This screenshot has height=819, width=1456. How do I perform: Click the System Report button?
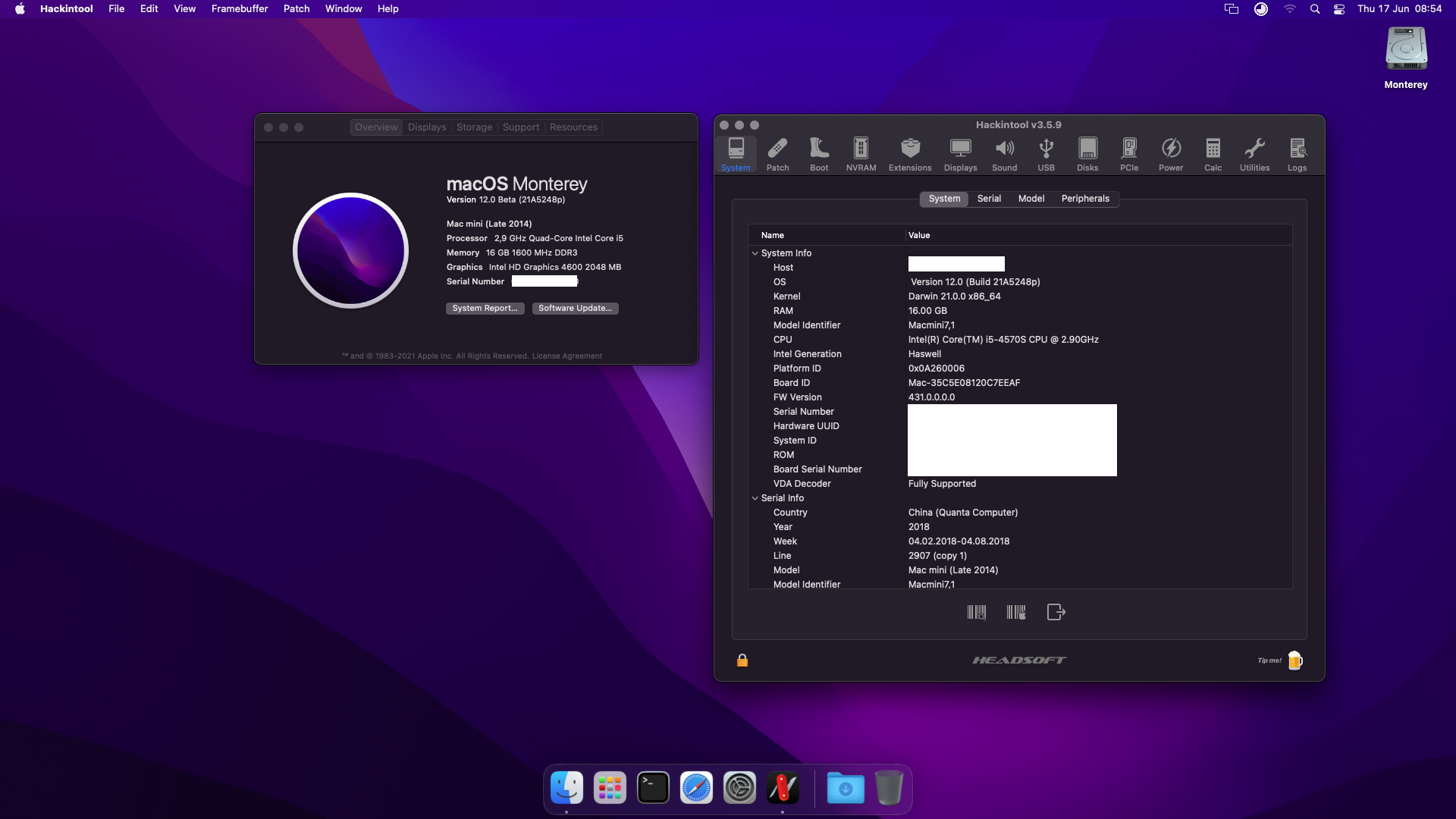tap(485, 308)
